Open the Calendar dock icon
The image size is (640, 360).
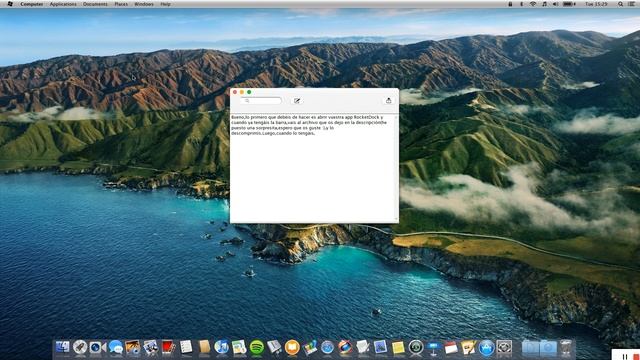451,347
